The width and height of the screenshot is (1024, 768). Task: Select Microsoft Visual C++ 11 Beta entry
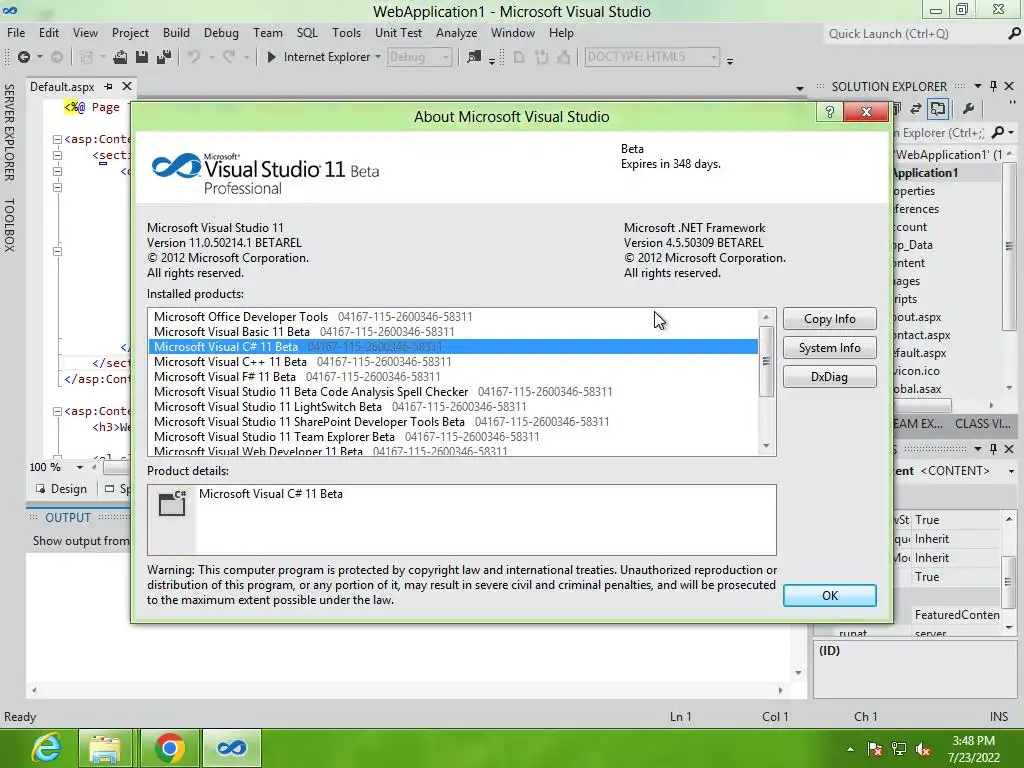coord(453,362)
